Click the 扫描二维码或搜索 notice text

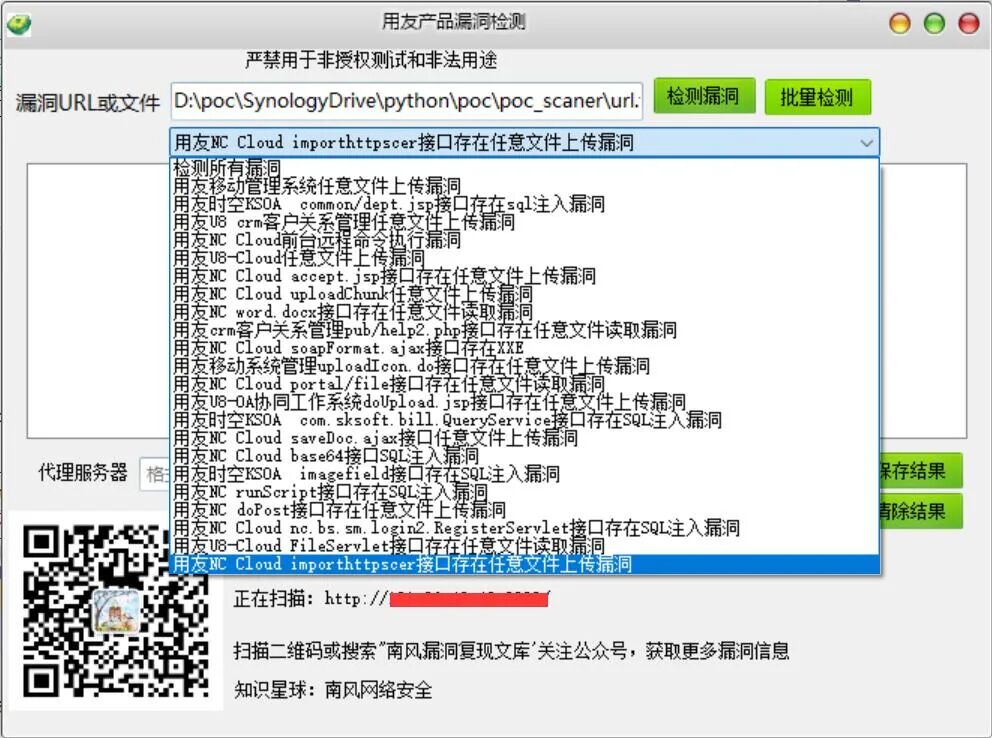(x=511, y=650)
